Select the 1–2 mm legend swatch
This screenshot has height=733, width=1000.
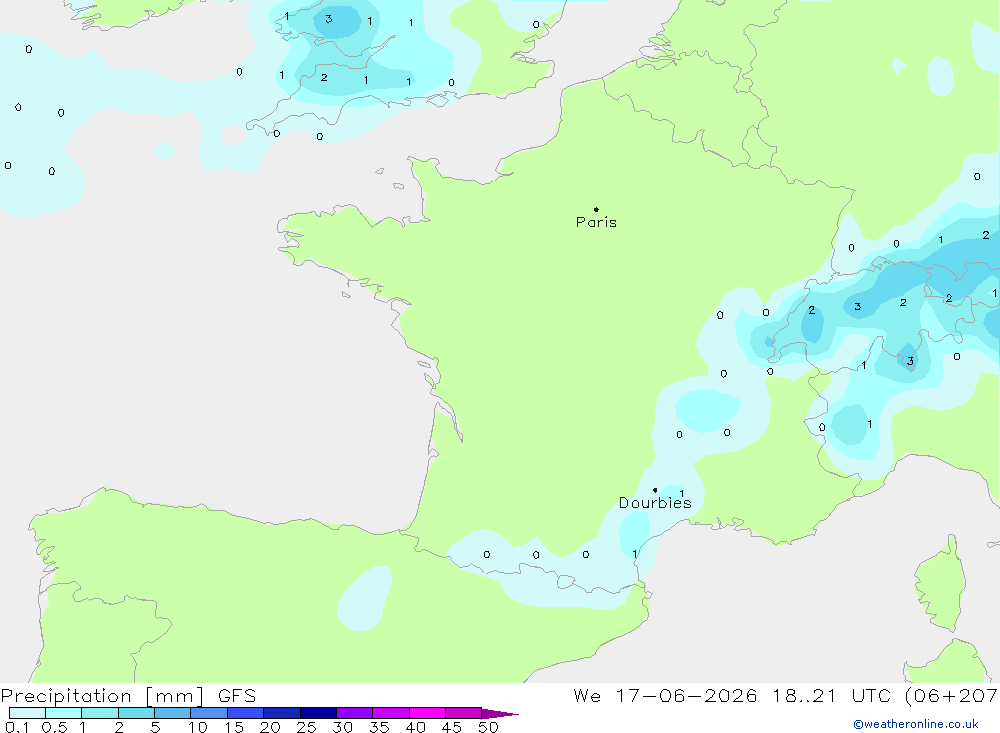pyautogui.click(x=100, y=713)
